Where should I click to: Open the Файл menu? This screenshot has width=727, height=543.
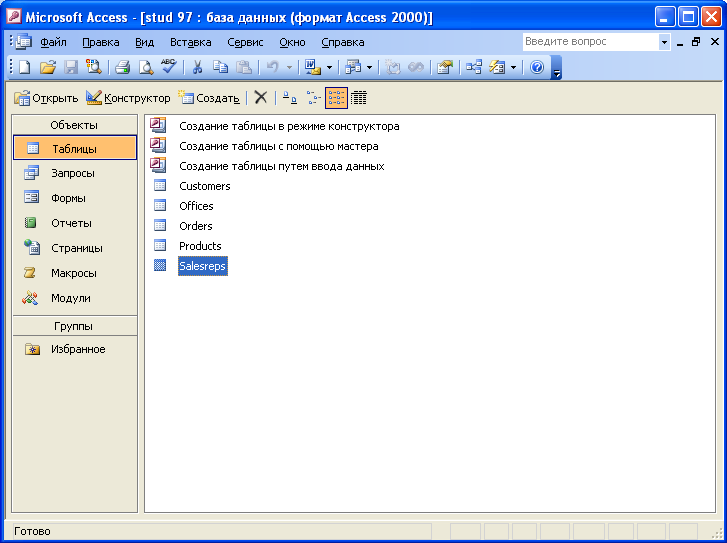[53, 42]
